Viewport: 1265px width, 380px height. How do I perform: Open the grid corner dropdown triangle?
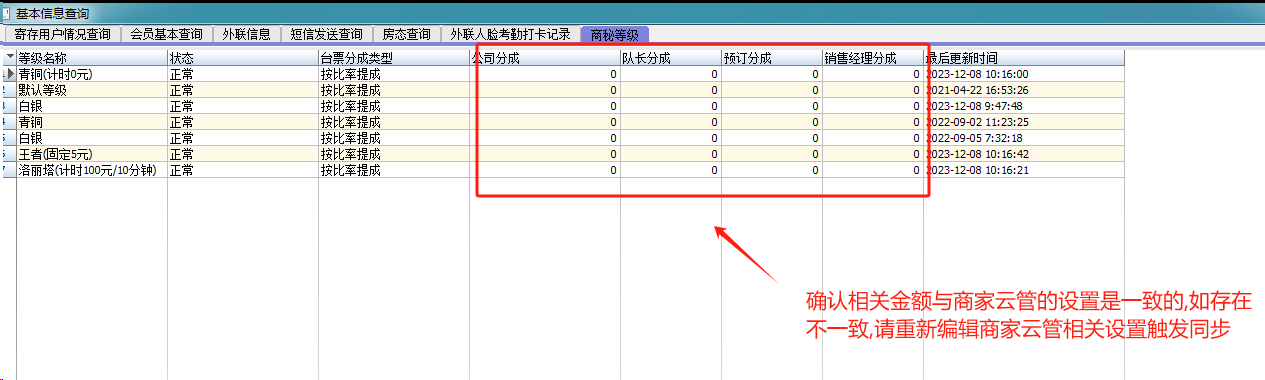click(x=9, y=58)
